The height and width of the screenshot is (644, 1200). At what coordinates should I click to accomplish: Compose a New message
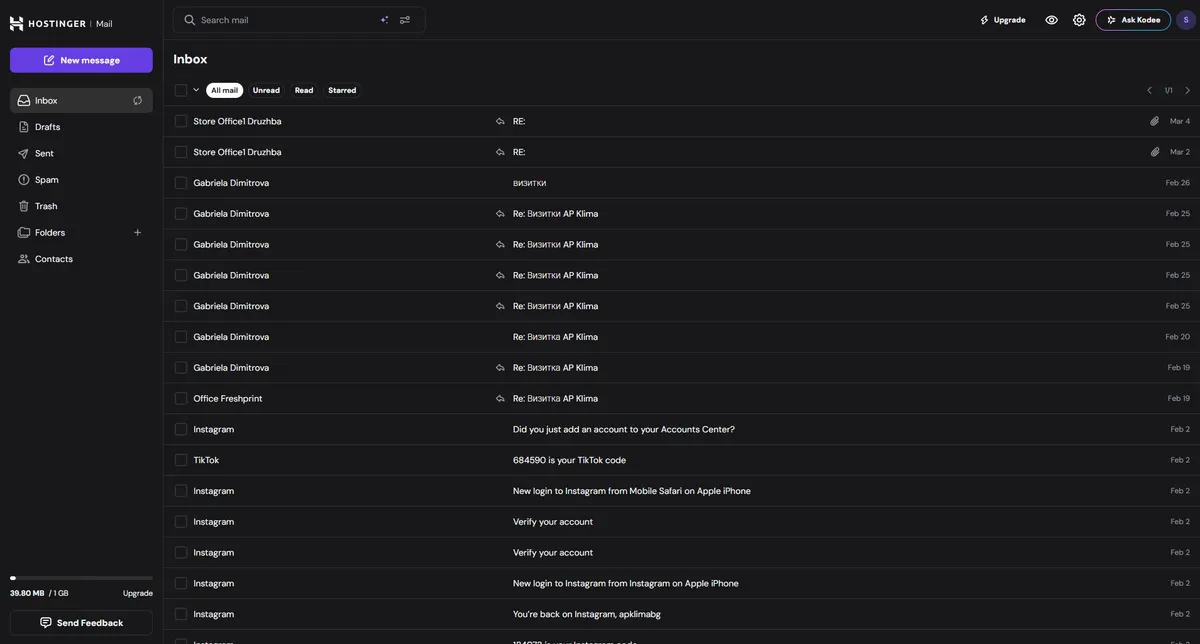(x=81, y=60)
